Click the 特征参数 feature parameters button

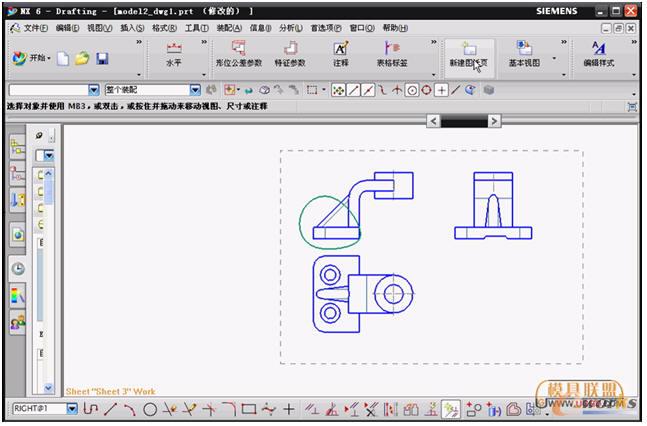pyautogui.click(x=290, y=54)
